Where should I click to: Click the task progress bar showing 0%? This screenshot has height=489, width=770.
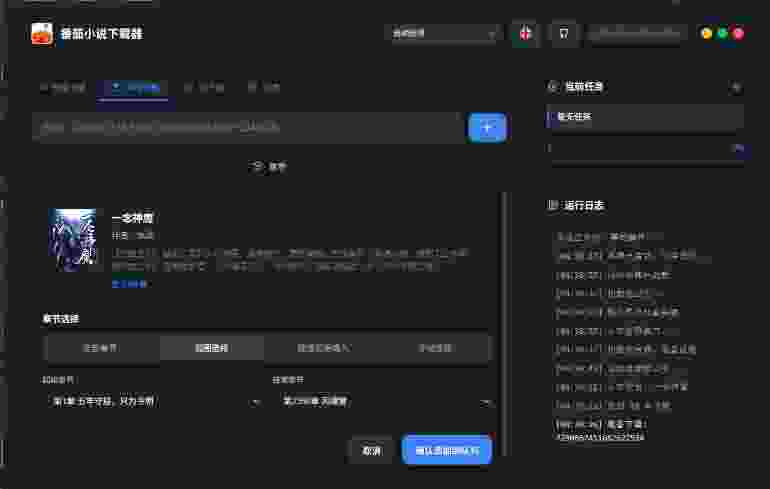click(x=640, y=148)
